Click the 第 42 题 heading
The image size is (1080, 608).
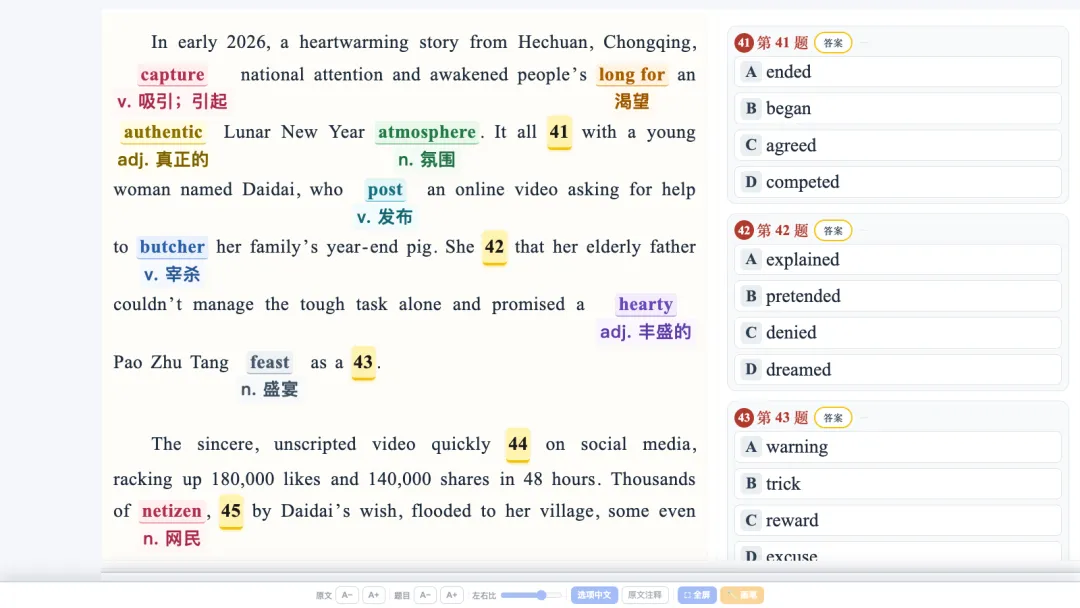point(782,231)
